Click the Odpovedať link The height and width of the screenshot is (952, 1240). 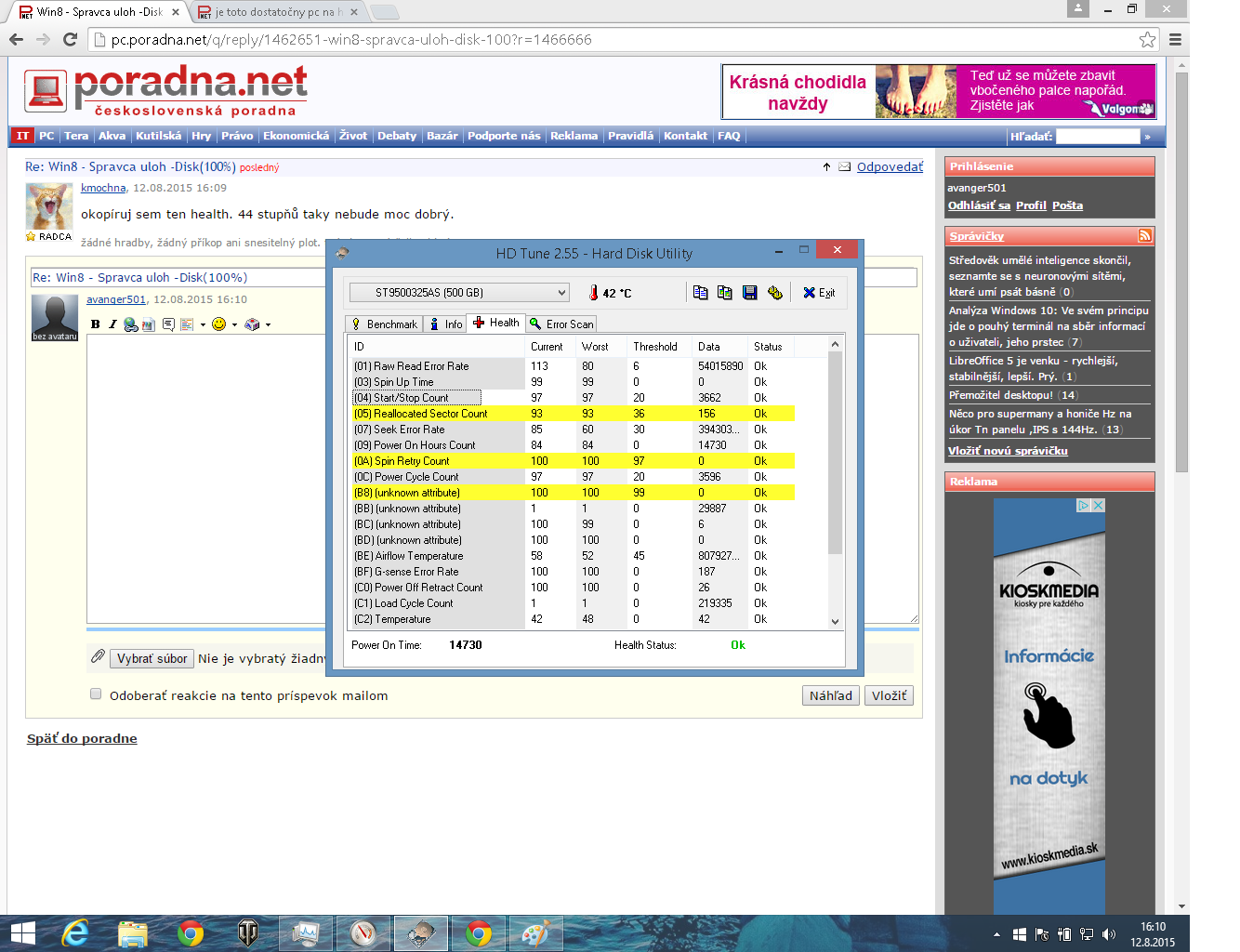[890, 167]
